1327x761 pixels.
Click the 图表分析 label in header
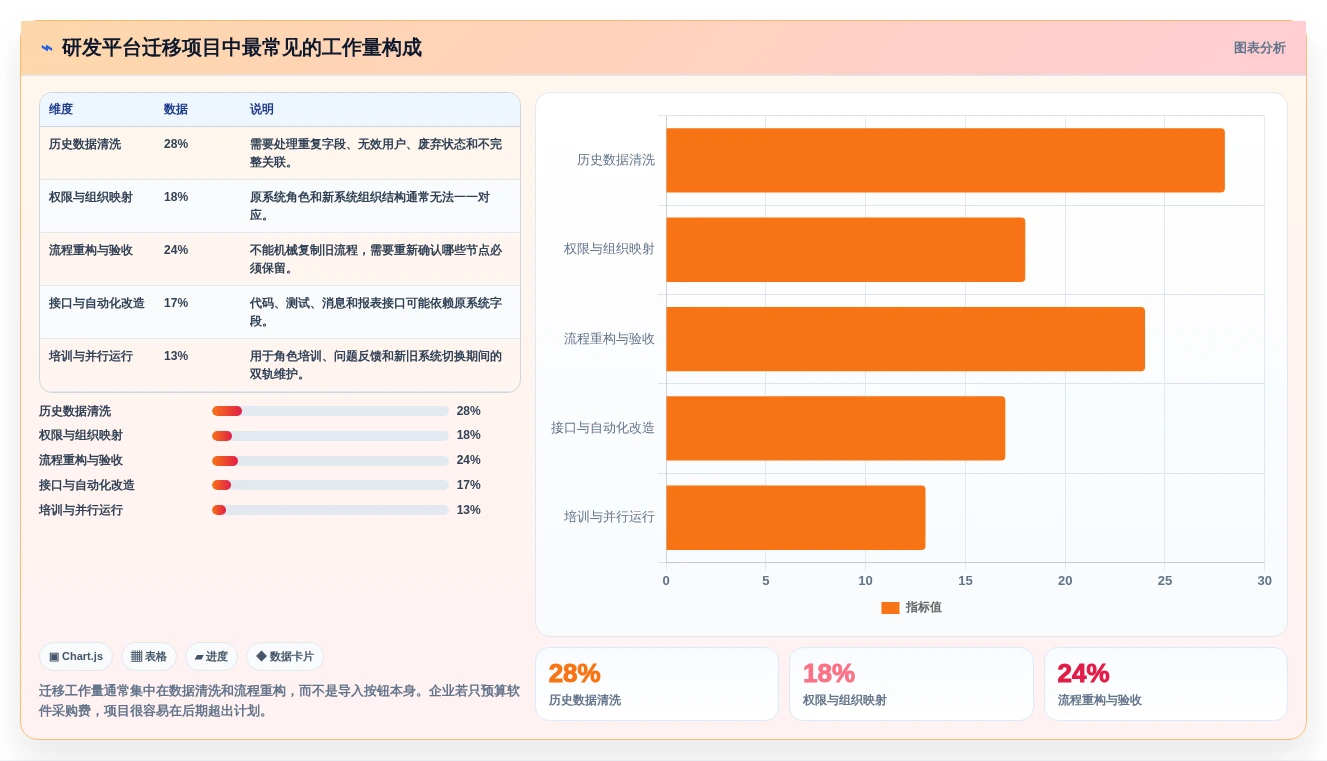1259,48
